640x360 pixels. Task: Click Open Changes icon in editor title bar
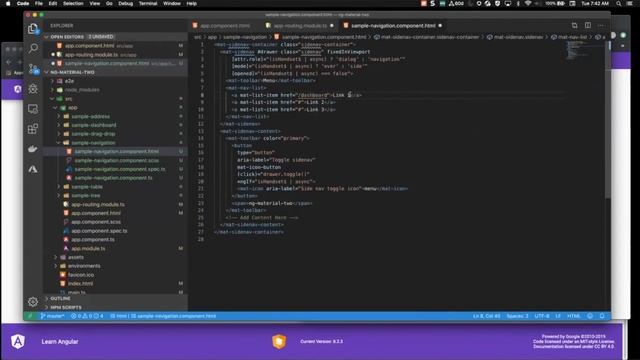pyautogui.click(x=574, y=25)
